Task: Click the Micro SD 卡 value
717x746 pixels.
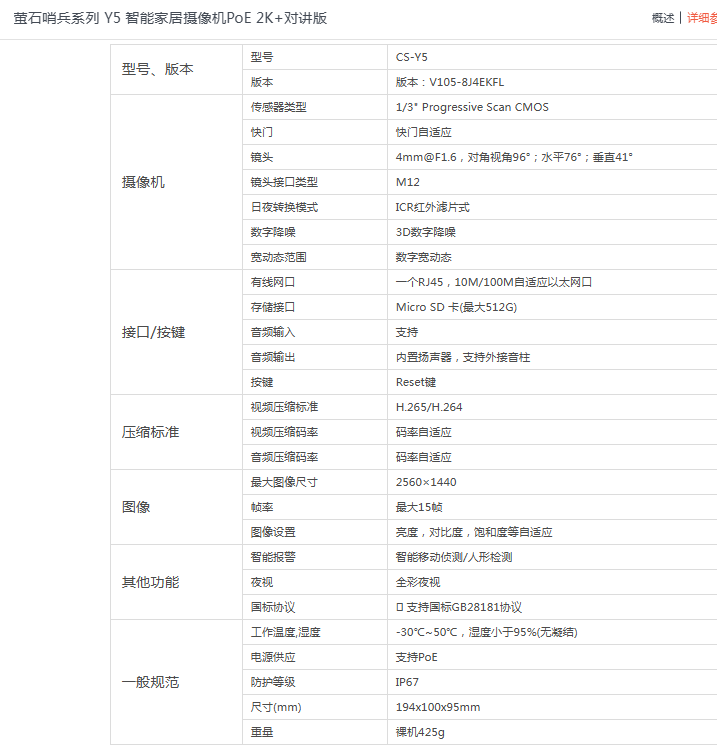Action: click(456, 307)
